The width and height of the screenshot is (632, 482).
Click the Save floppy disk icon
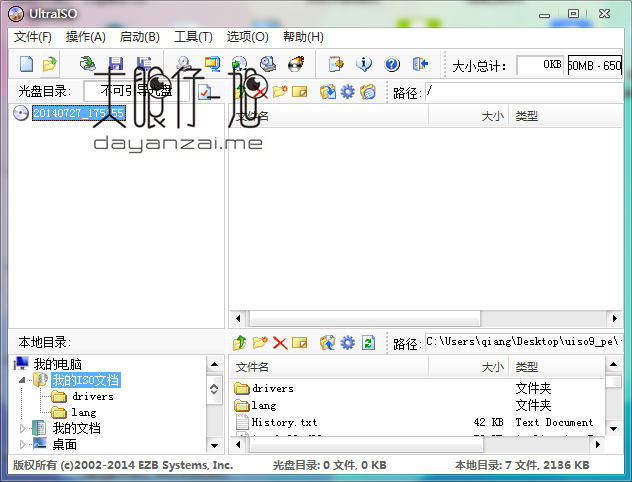tap(116, 64)
